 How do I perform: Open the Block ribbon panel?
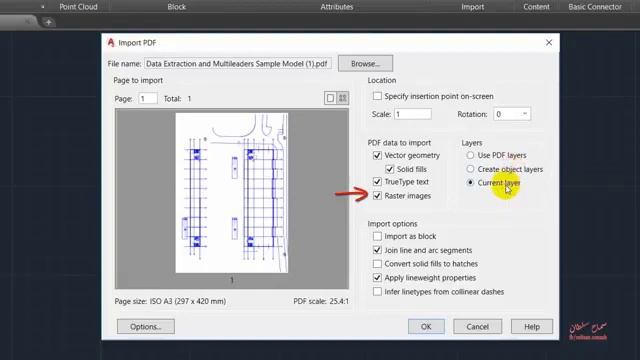(x=176, y=7)
